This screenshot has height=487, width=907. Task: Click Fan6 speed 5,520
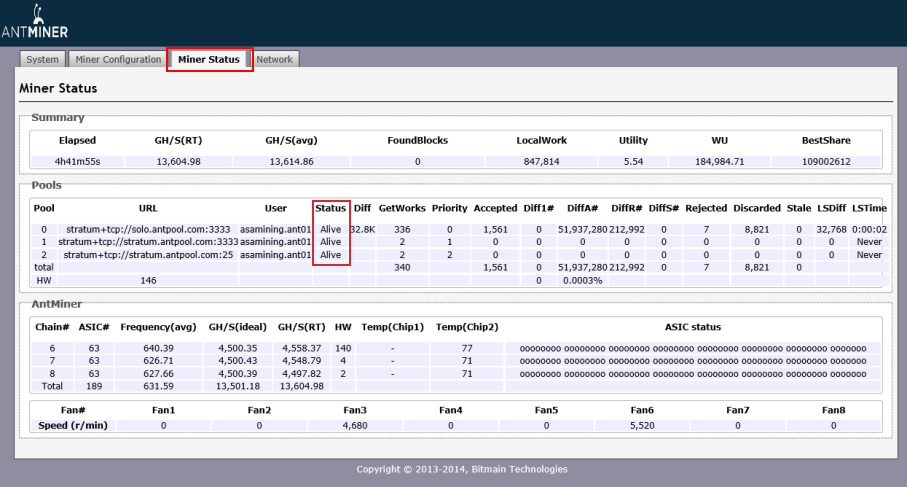(x=642, y=426)
